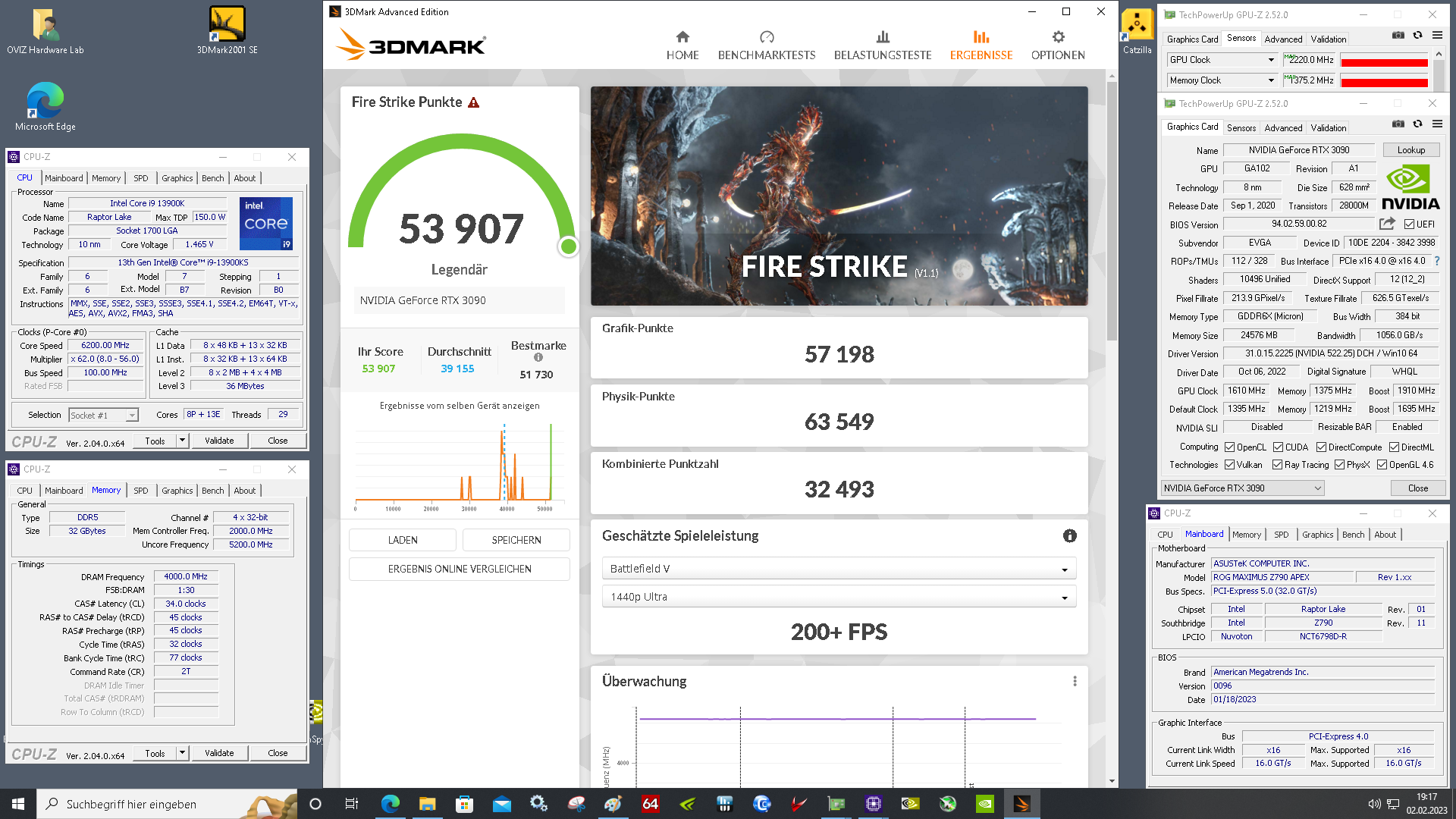Screen dimensions: 1456x819
Task: Open Tools dropdown arrow in CPU-Z Memory window
Action: pyautogui.click(x=182, y=753)
